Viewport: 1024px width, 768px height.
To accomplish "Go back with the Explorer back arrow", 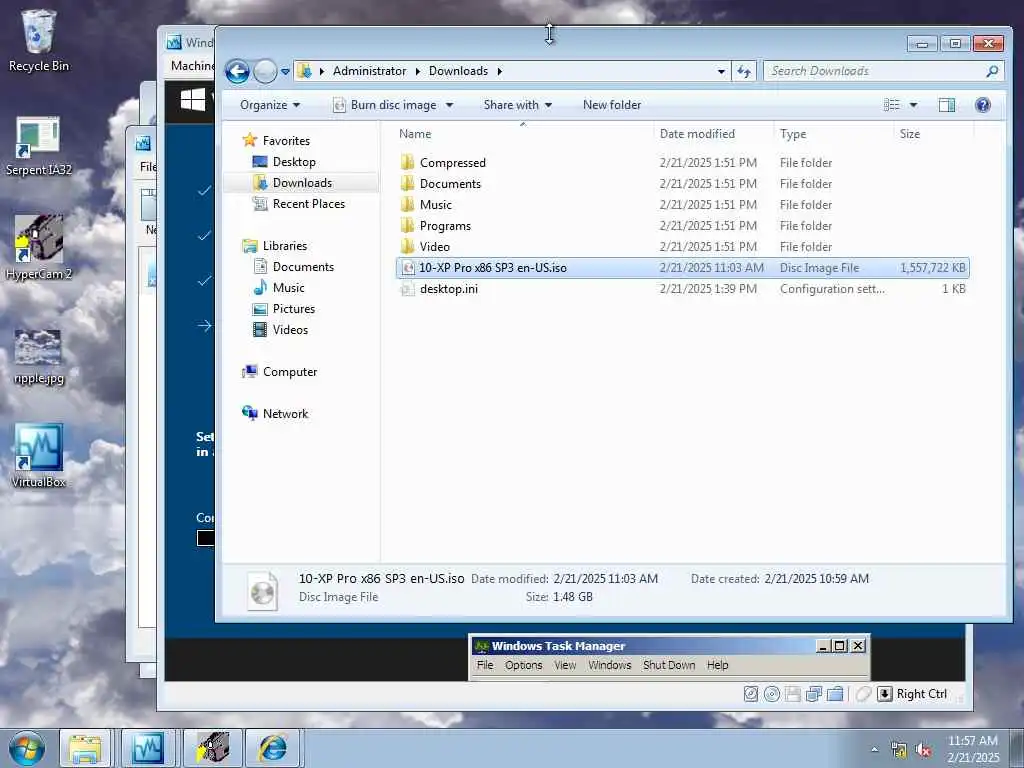I will point(237,71).
